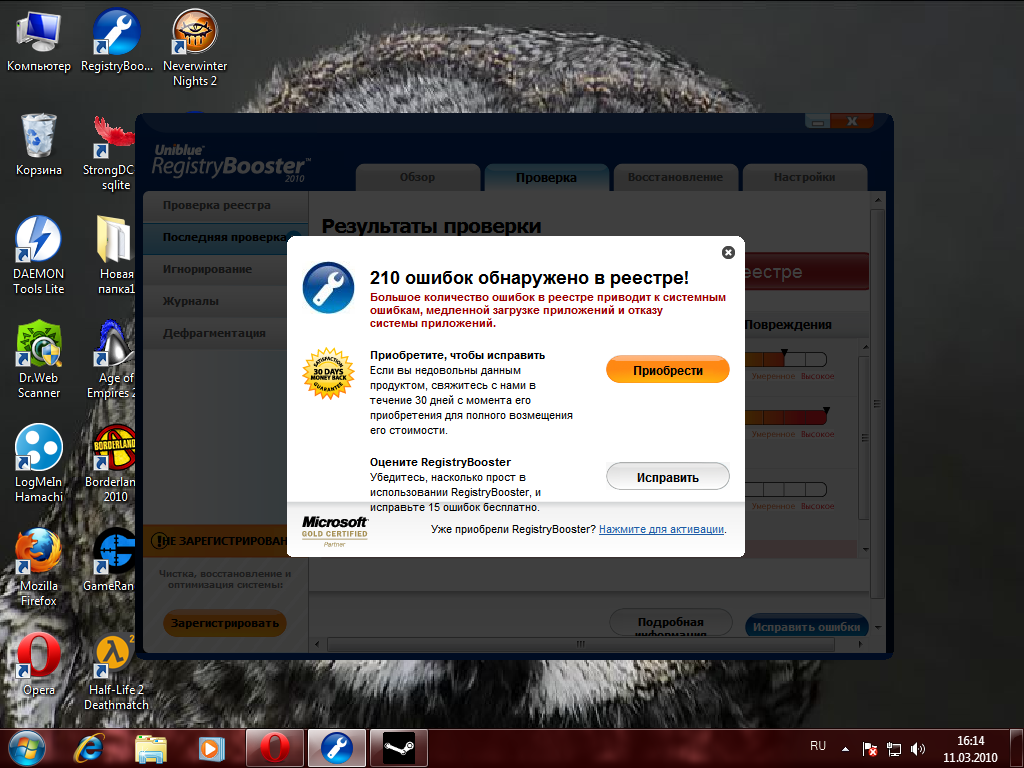Click the taskbar clock showing 16:14

click(x=970, y=749)
